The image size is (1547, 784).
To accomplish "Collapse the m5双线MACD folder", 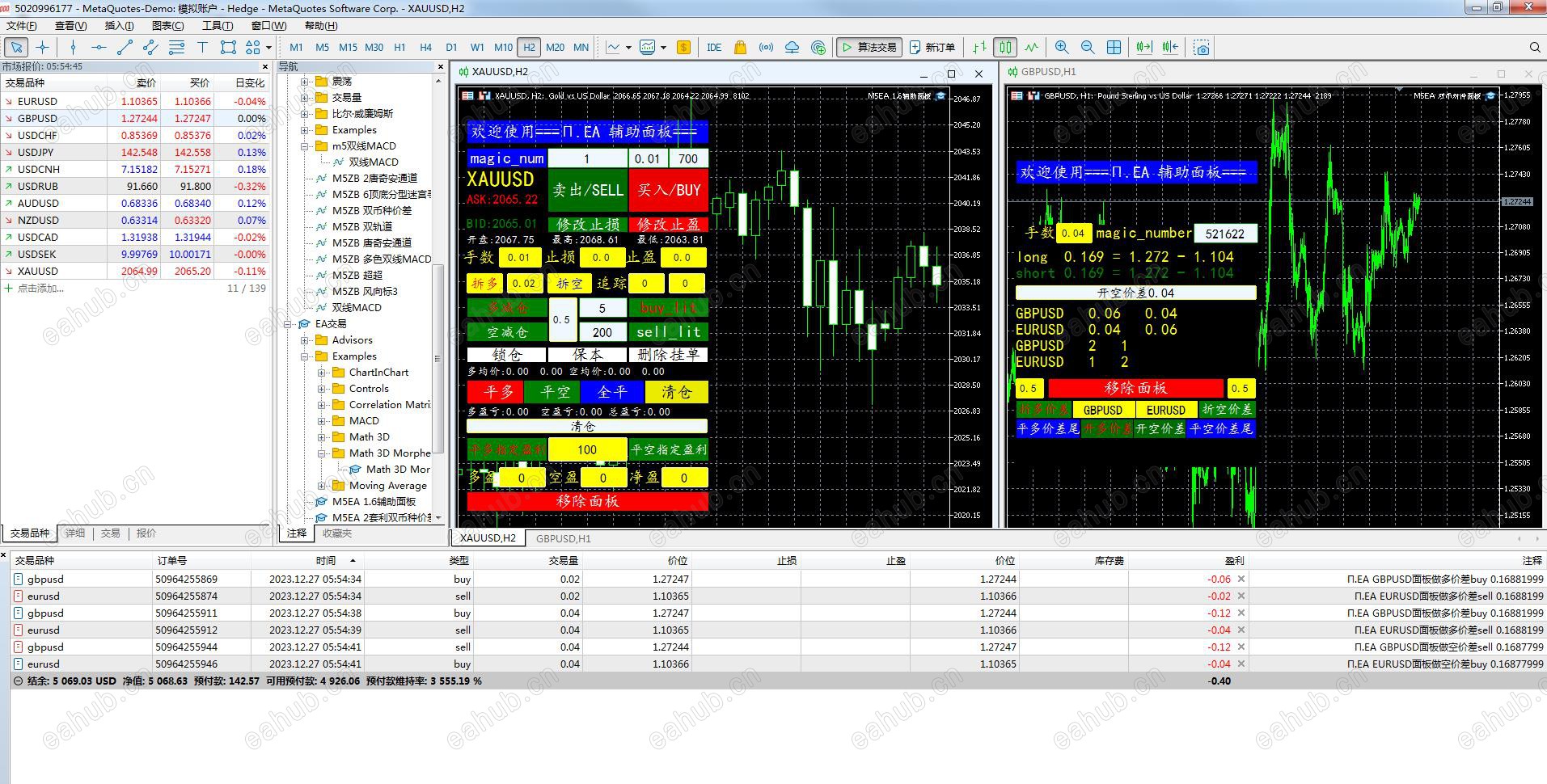I will click(305, 146).
